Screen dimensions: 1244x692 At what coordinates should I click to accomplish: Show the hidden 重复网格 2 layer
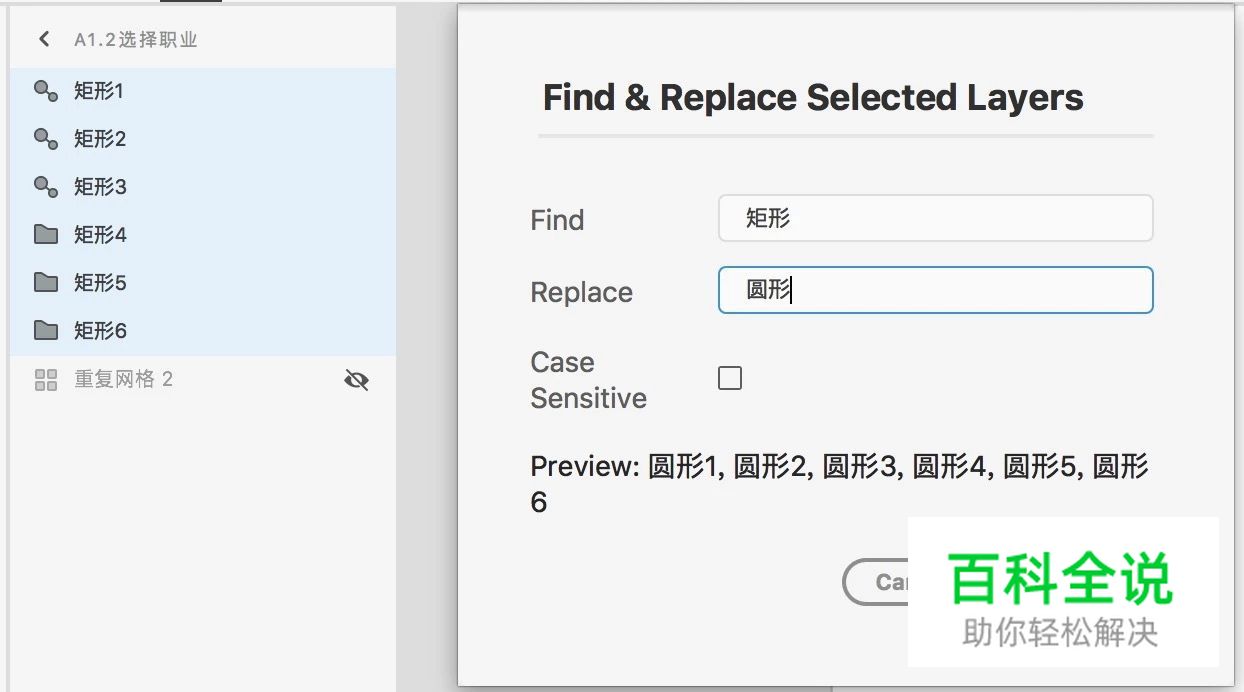(356, 380)
